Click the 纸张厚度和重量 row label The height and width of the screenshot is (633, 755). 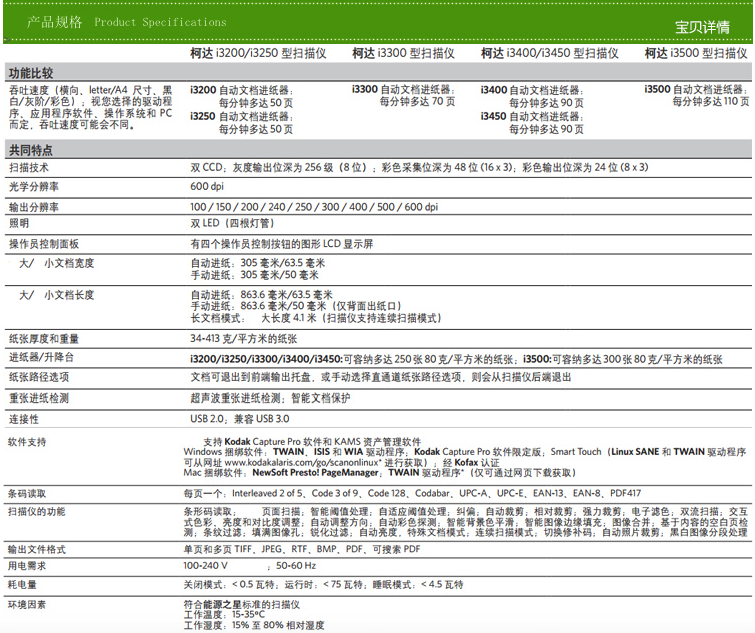tap(44, 339)
